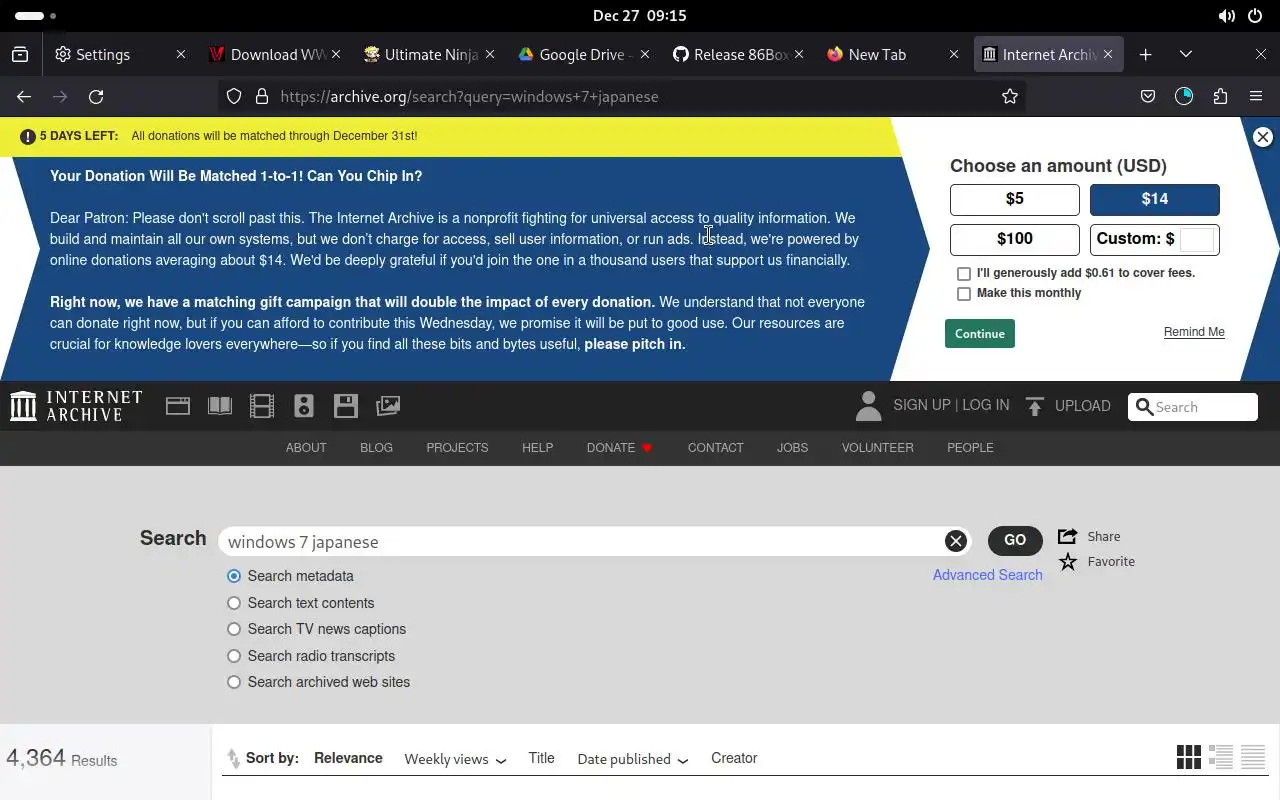
Task: Open the Images icon in archive navbar
Action: pyautogui.click(x=388, y=406)
